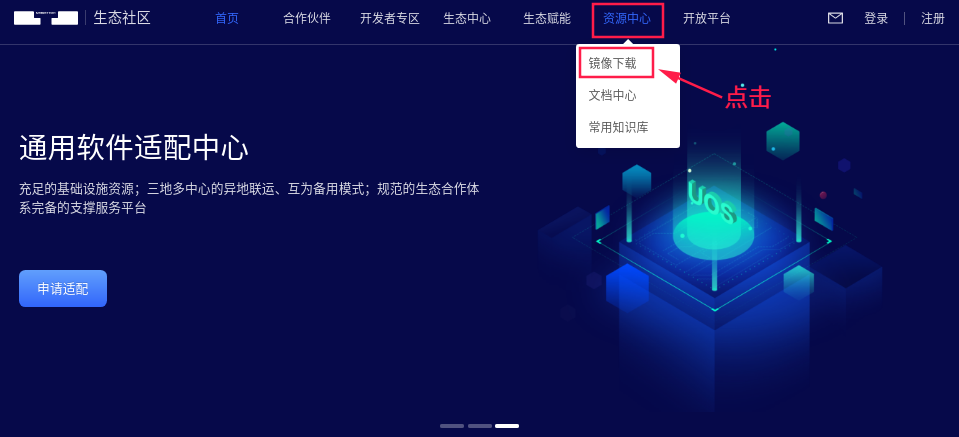Screen dimensions: 959x437
Task: Open the 开发者专区 nav item
Action: (390, 18)
